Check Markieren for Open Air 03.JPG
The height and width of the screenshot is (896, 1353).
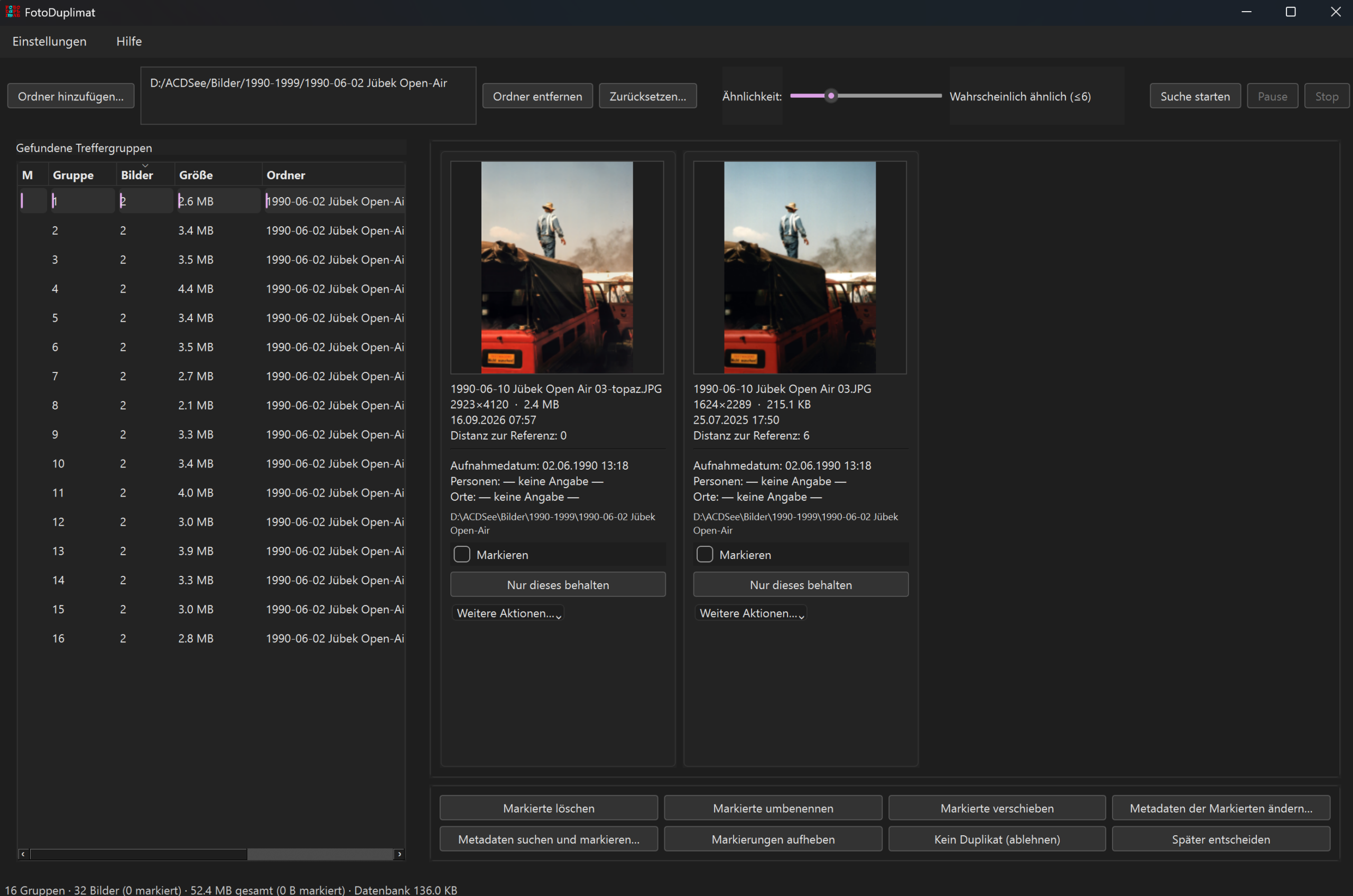click(x=705, y=554)
